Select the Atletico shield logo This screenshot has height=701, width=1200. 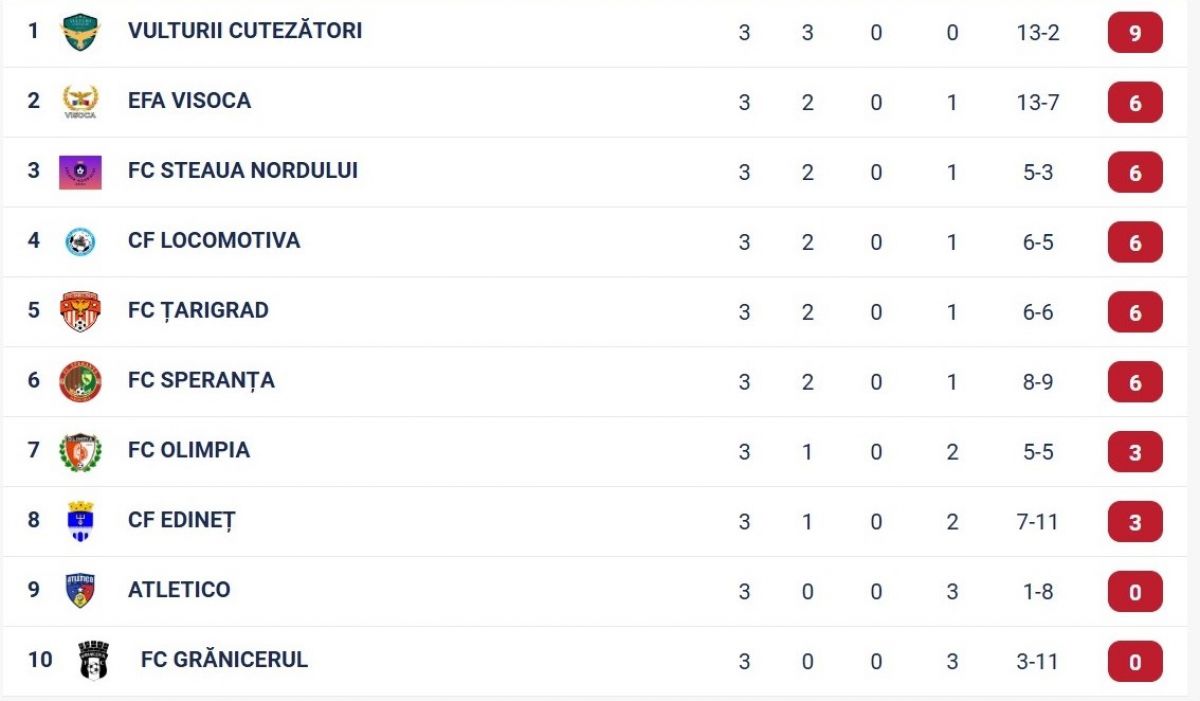(80, 591)
